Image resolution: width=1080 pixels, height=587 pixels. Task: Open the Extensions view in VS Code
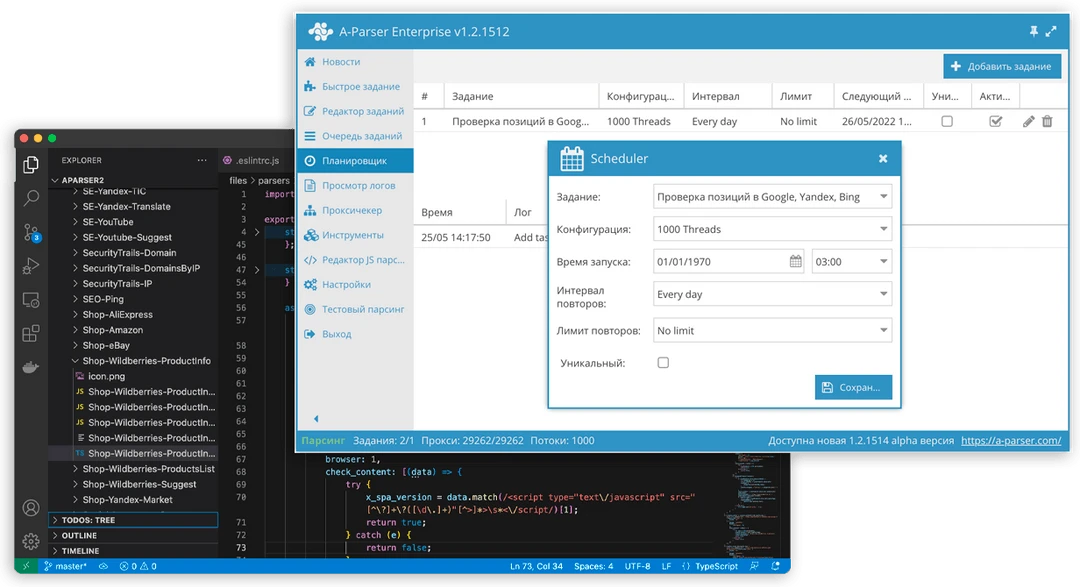(31, 333)
